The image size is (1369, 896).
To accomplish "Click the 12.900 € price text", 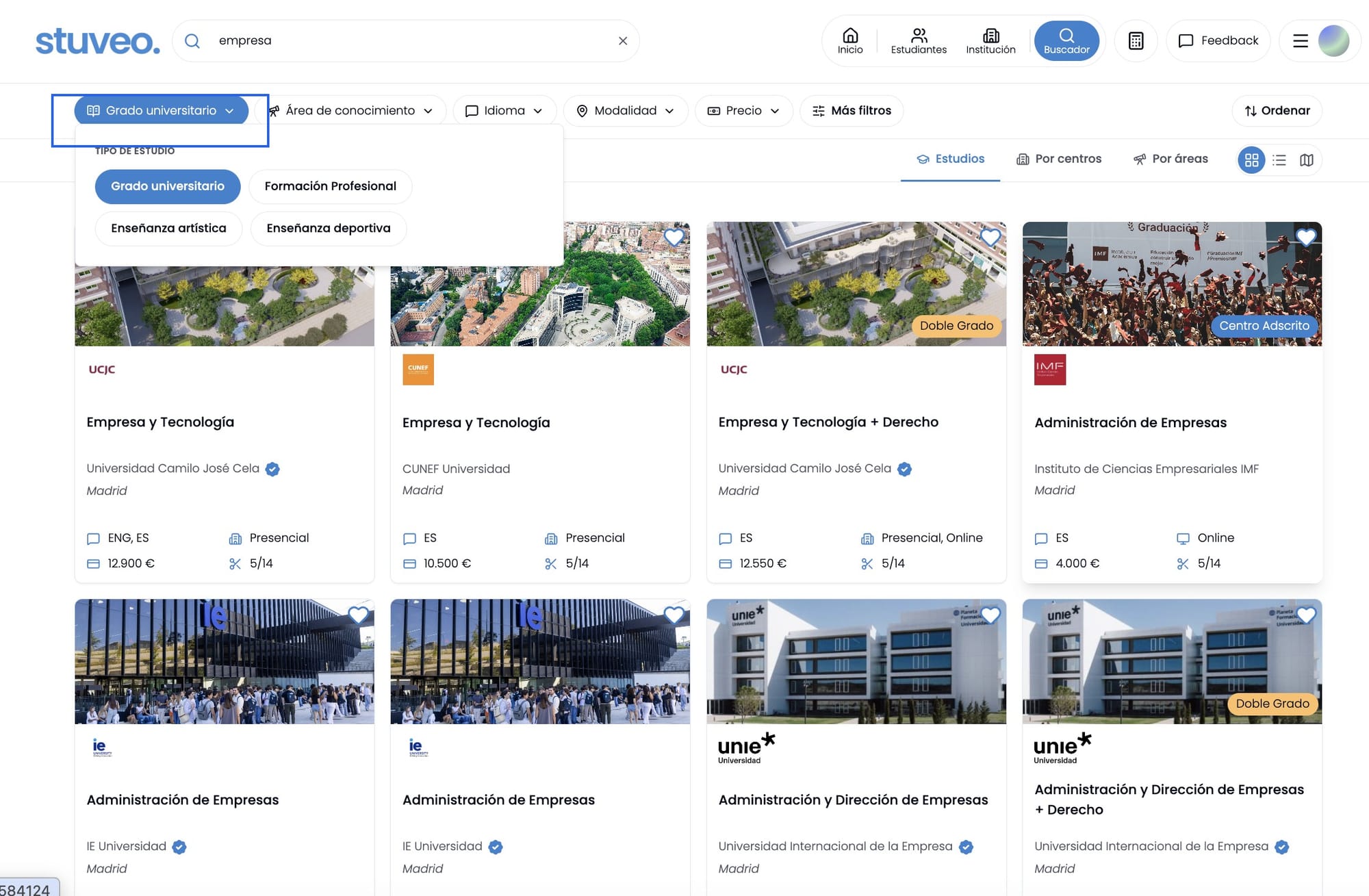I will pos(131,564).
